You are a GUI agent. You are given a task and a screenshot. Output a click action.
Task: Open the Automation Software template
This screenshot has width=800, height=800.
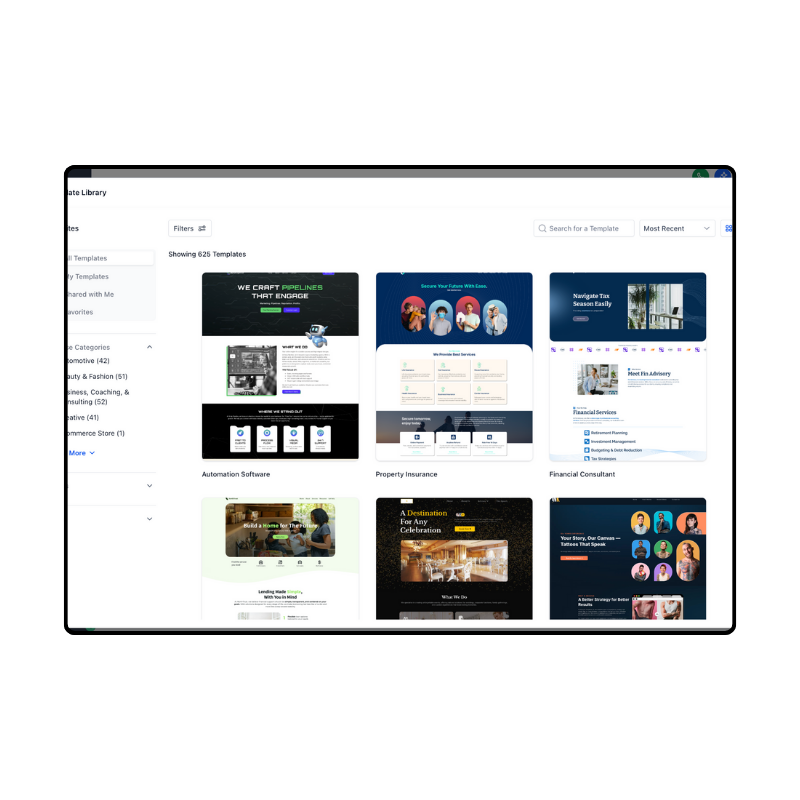point(280,365)
